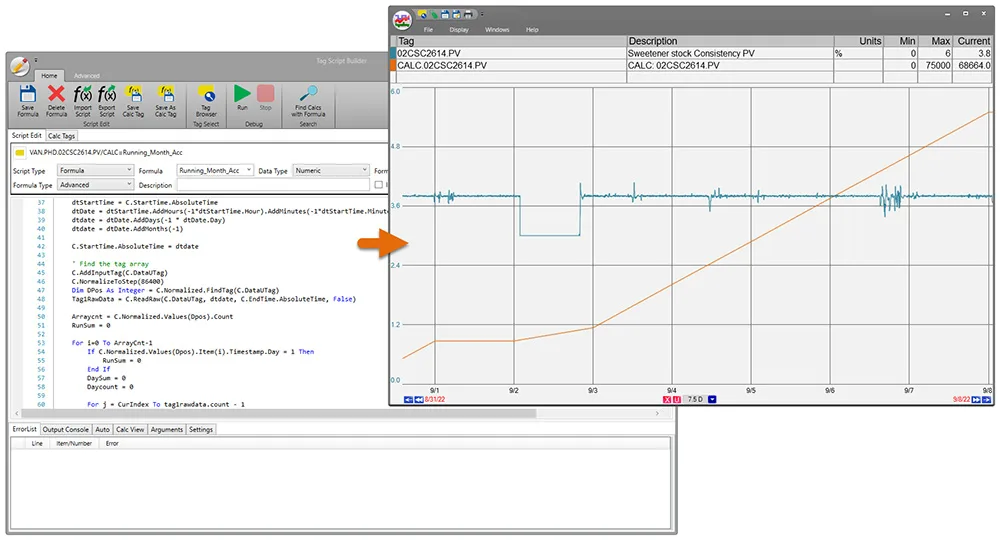Viewport: 1000px width, 541px height.
Task: Switch to the Calc Tags tab
Action: click(x=61, y=136)
